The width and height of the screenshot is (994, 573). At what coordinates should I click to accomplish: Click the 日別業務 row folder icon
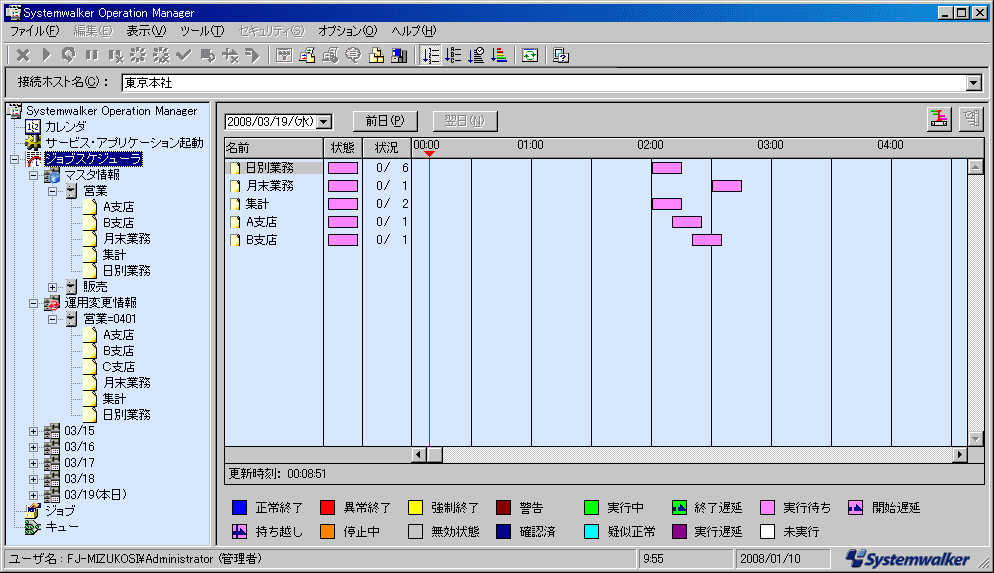[x=235, y=168]
